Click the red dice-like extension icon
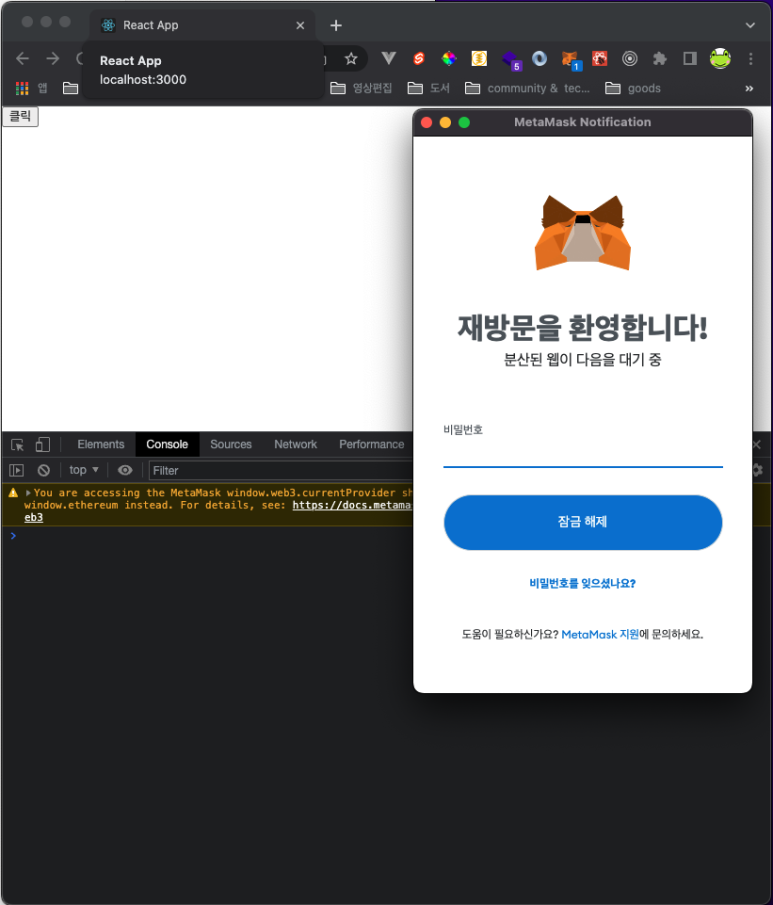This screenshot has height=905, width=773. tap(600, 58)
